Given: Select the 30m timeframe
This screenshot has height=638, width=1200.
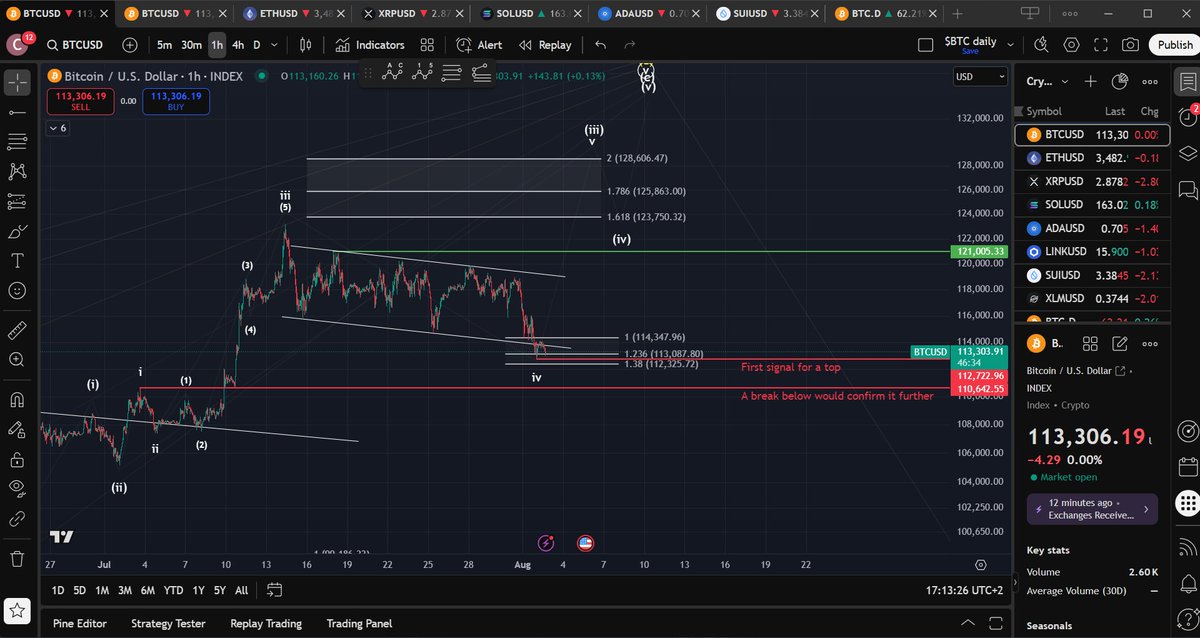Looking at the screenshot, I should coord(191,45).
